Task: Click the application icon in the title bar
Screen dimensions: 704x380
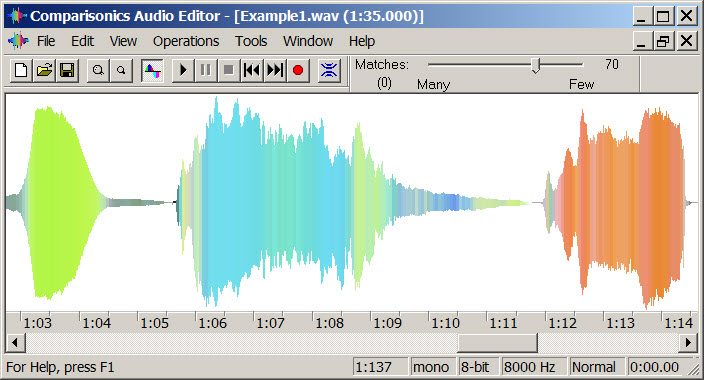Action: point(17,16)
